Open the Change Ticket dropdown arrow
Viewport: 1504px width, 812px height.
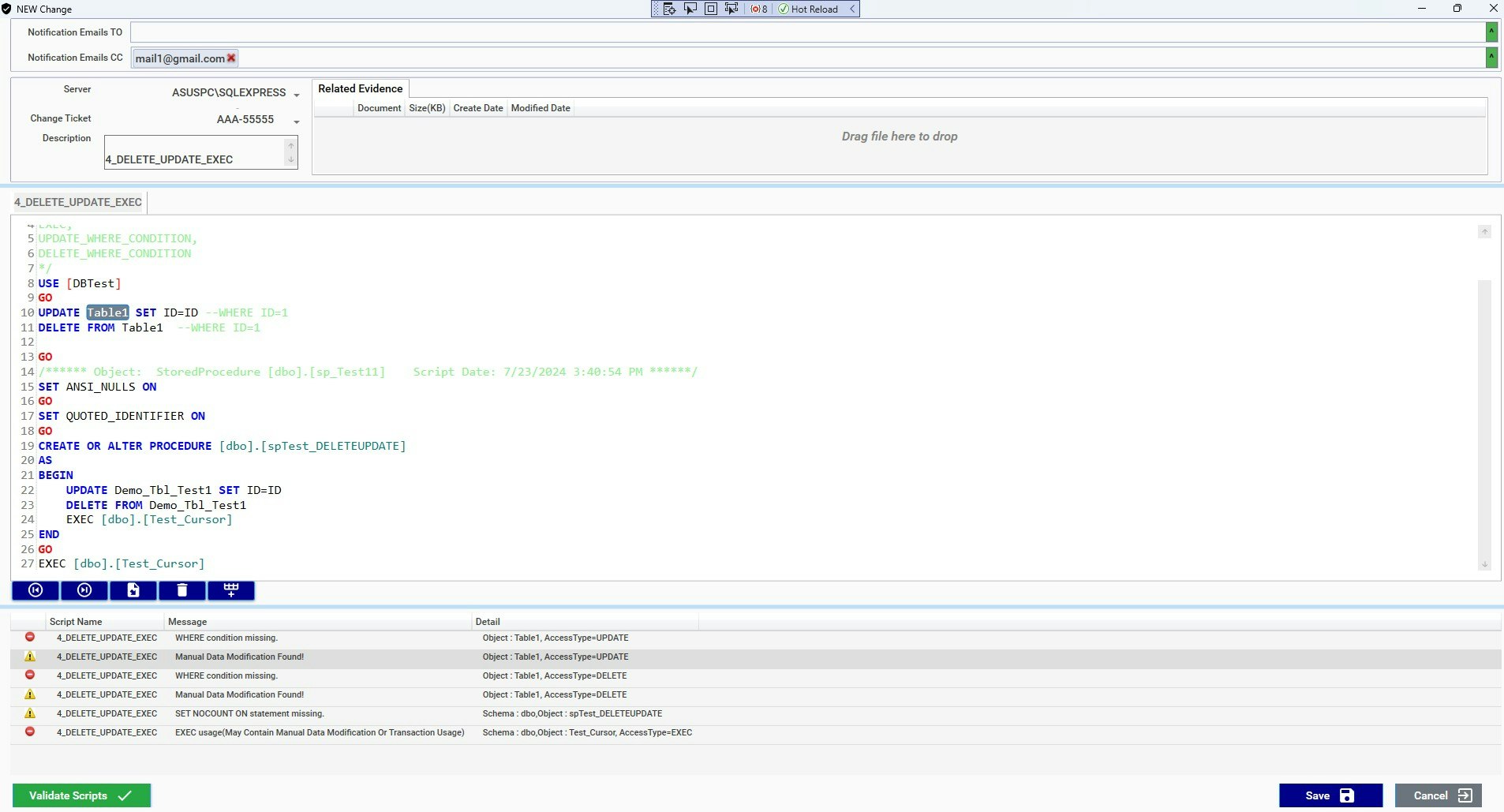(x=297, y=122)
